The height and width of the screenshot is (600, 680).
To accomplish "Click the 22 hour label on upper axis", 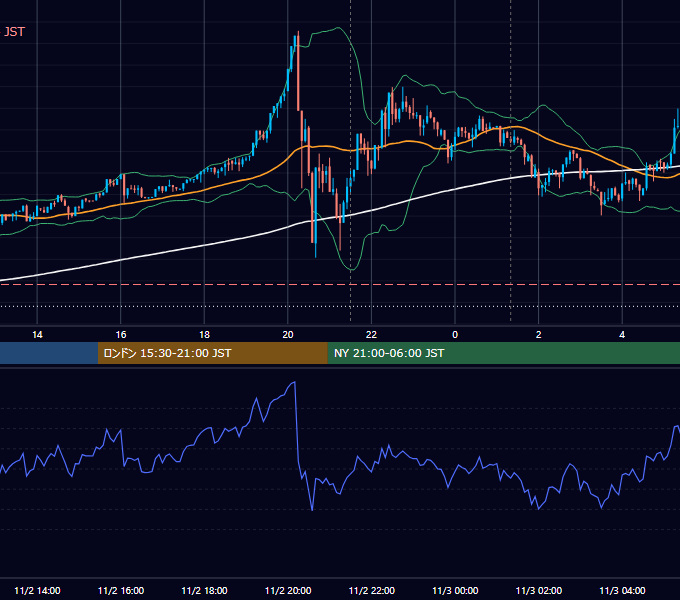I will pyautogui.click(x=371, y=335).
